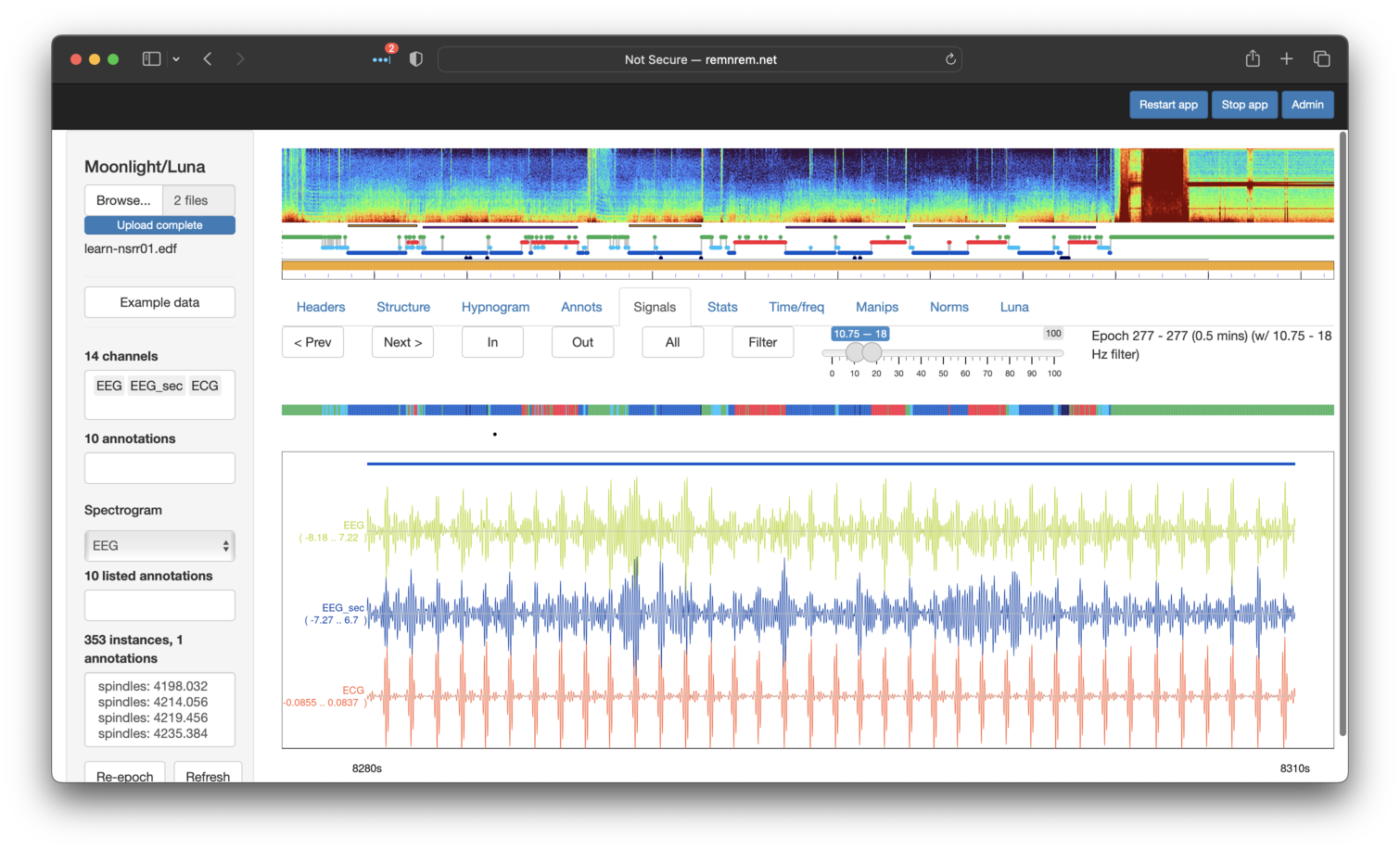Click the extension icon with red badge
This screenshot has width=1400, height=851.
click(381, 59)
